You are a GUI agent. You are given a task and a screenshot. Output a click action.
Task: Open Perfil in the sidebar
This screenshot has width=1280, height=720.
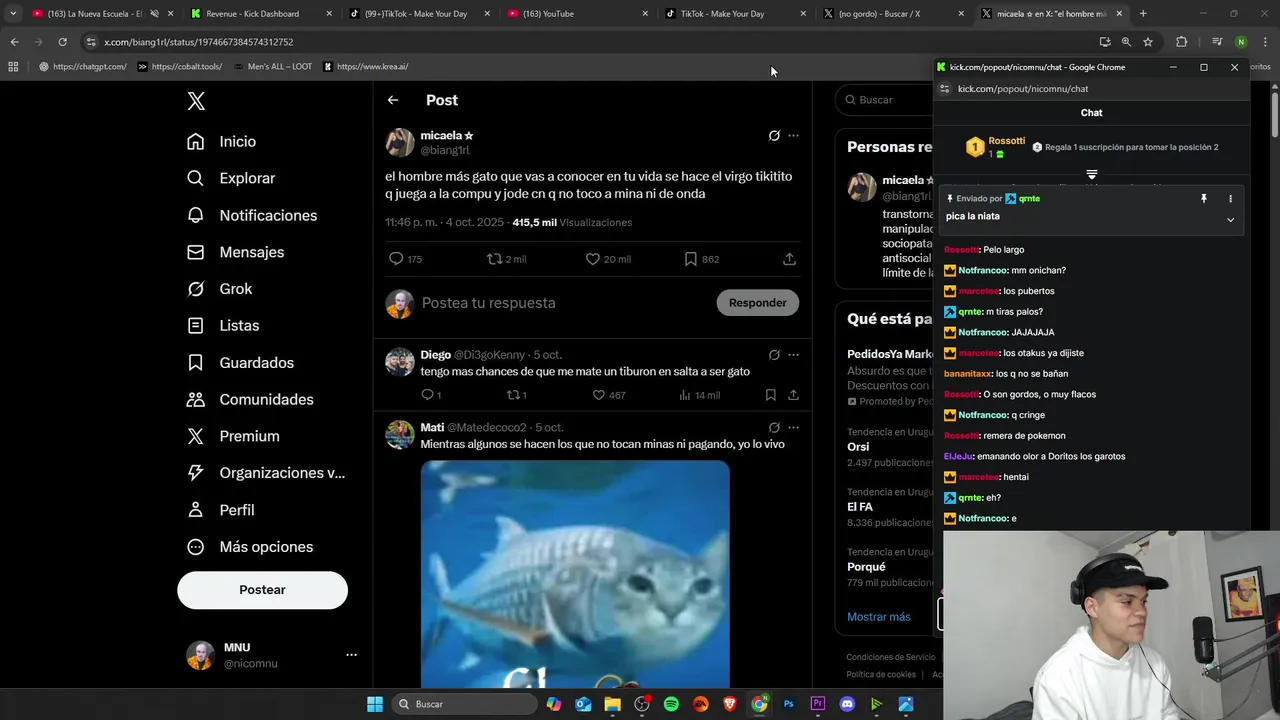click(x=220, y=510)
